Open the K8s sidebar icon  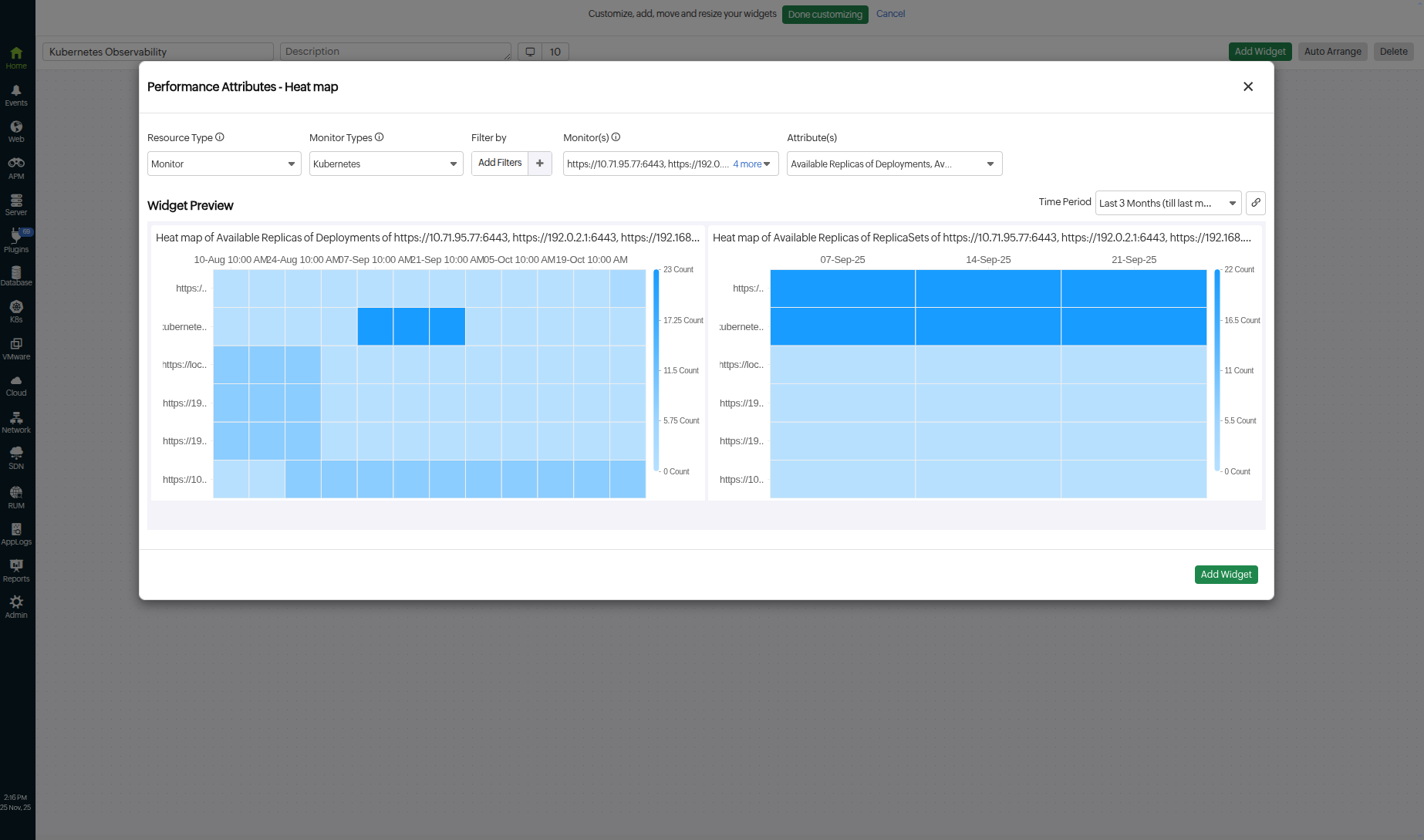click(x=16, y=311)
